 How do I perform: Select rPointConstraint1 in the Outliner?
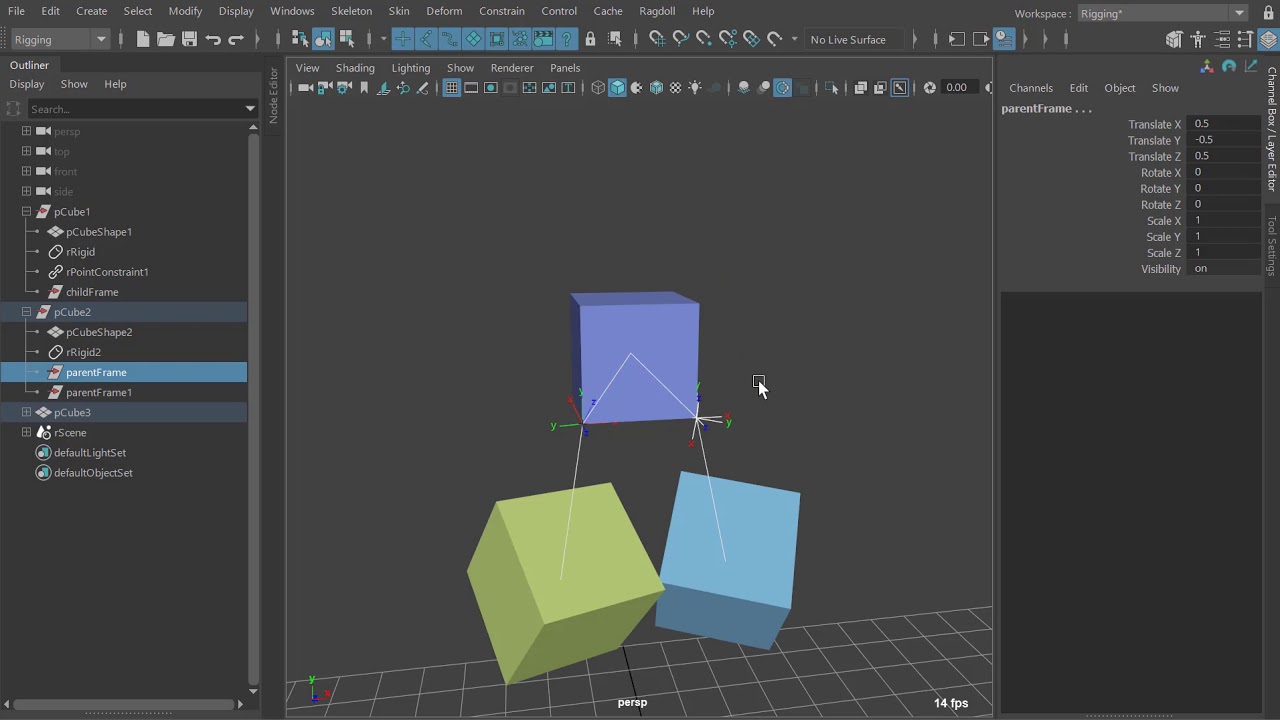pyautogui.click(x=107, y=272)
